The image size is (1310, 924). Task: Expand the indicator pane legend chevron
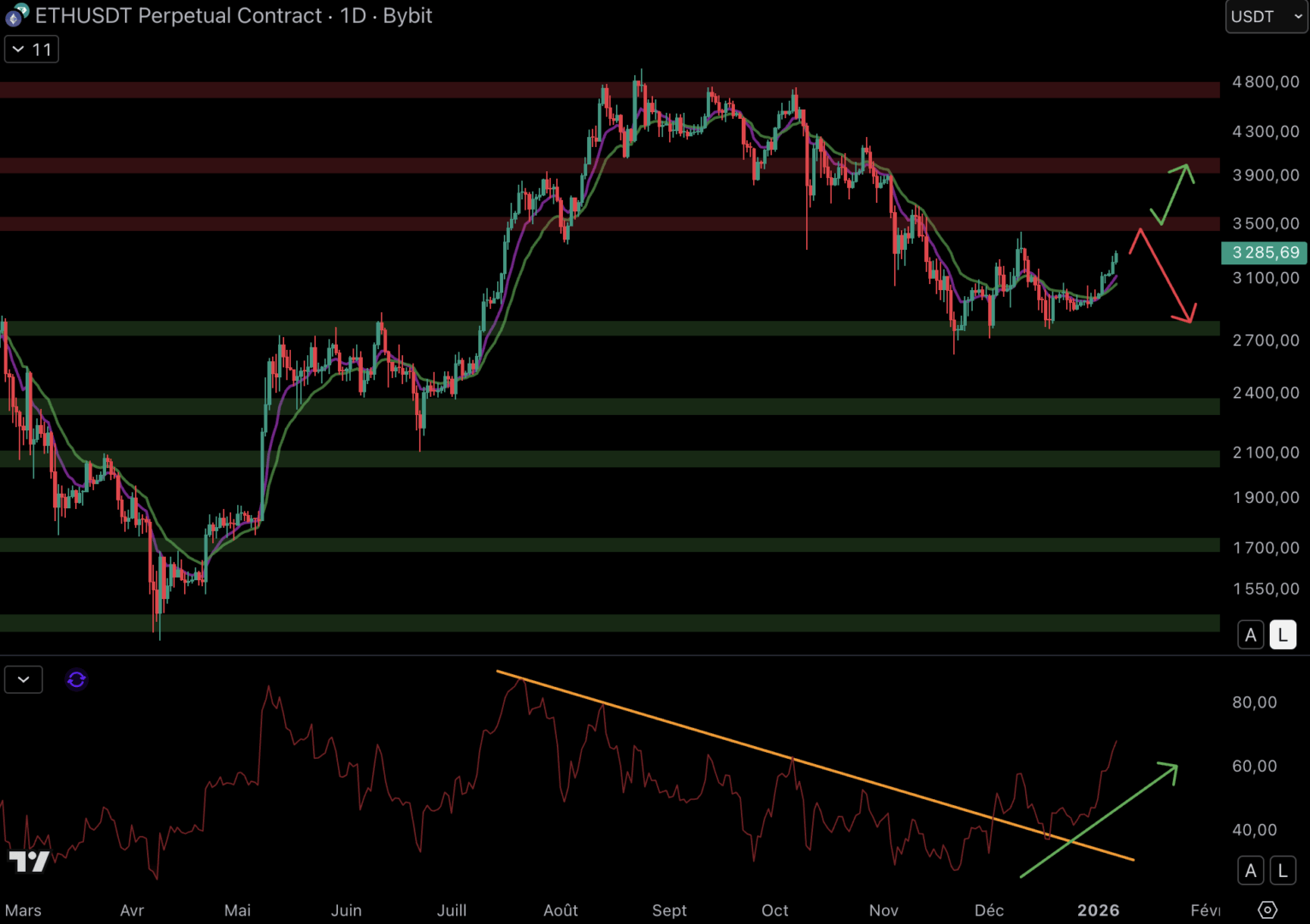(x=23, y=679)
